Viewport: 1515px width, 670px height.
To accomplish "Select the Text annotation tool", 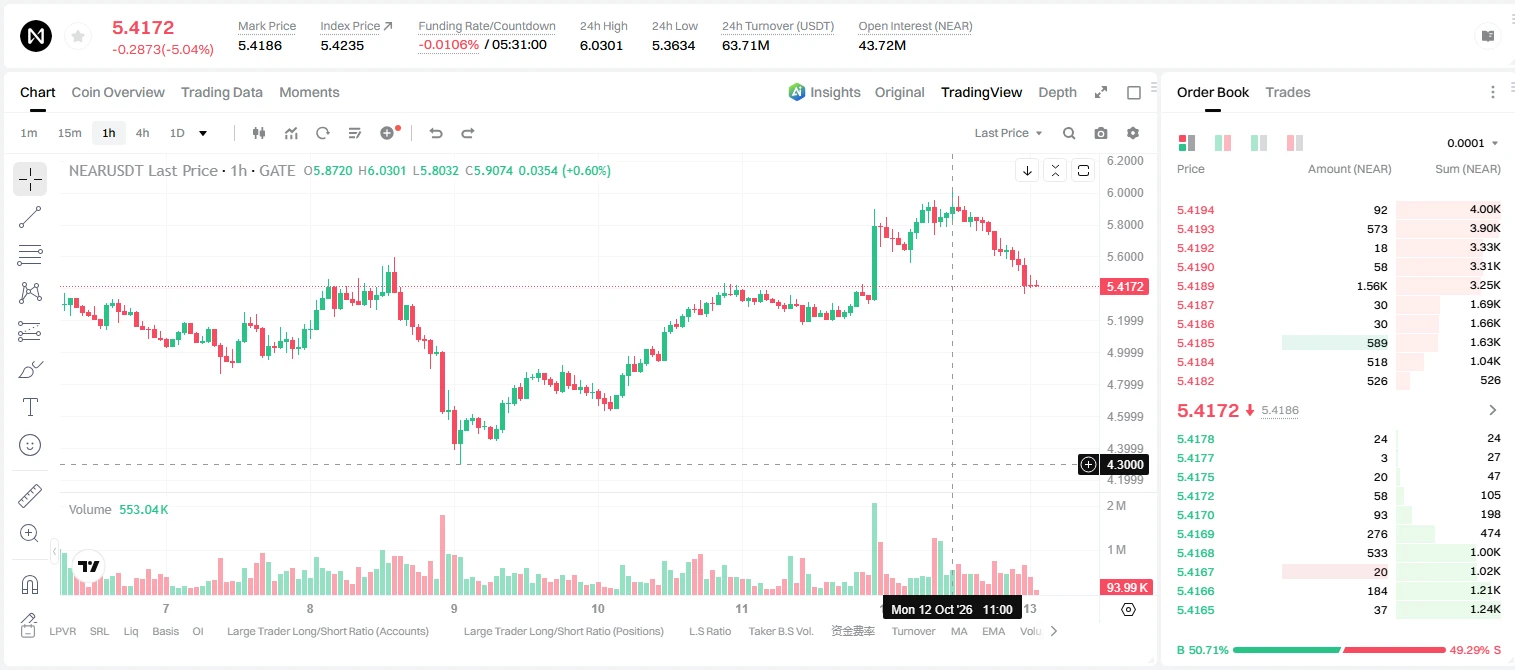I will point(30,407).
